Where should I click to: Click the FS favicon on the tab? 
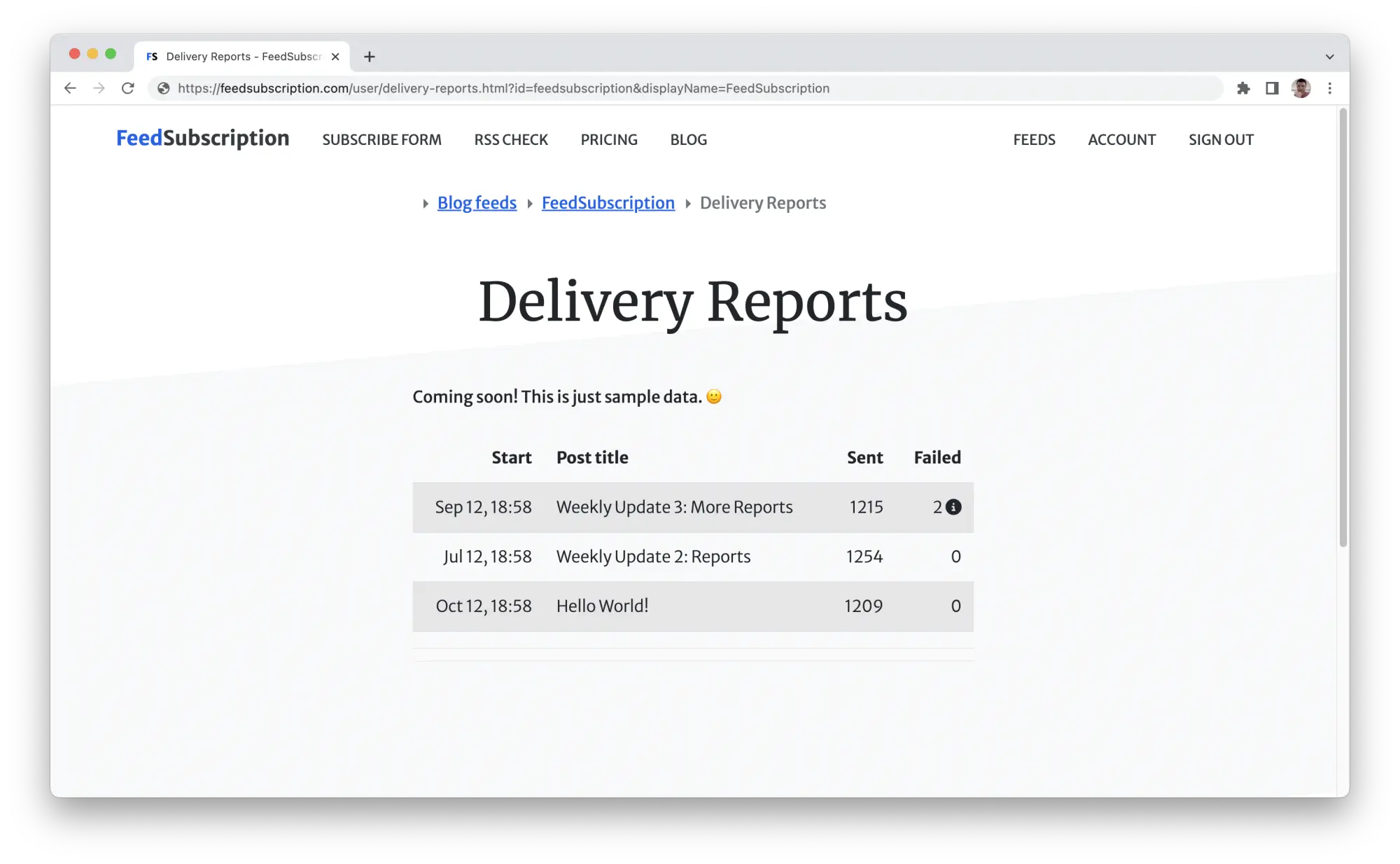pos(152,56)
